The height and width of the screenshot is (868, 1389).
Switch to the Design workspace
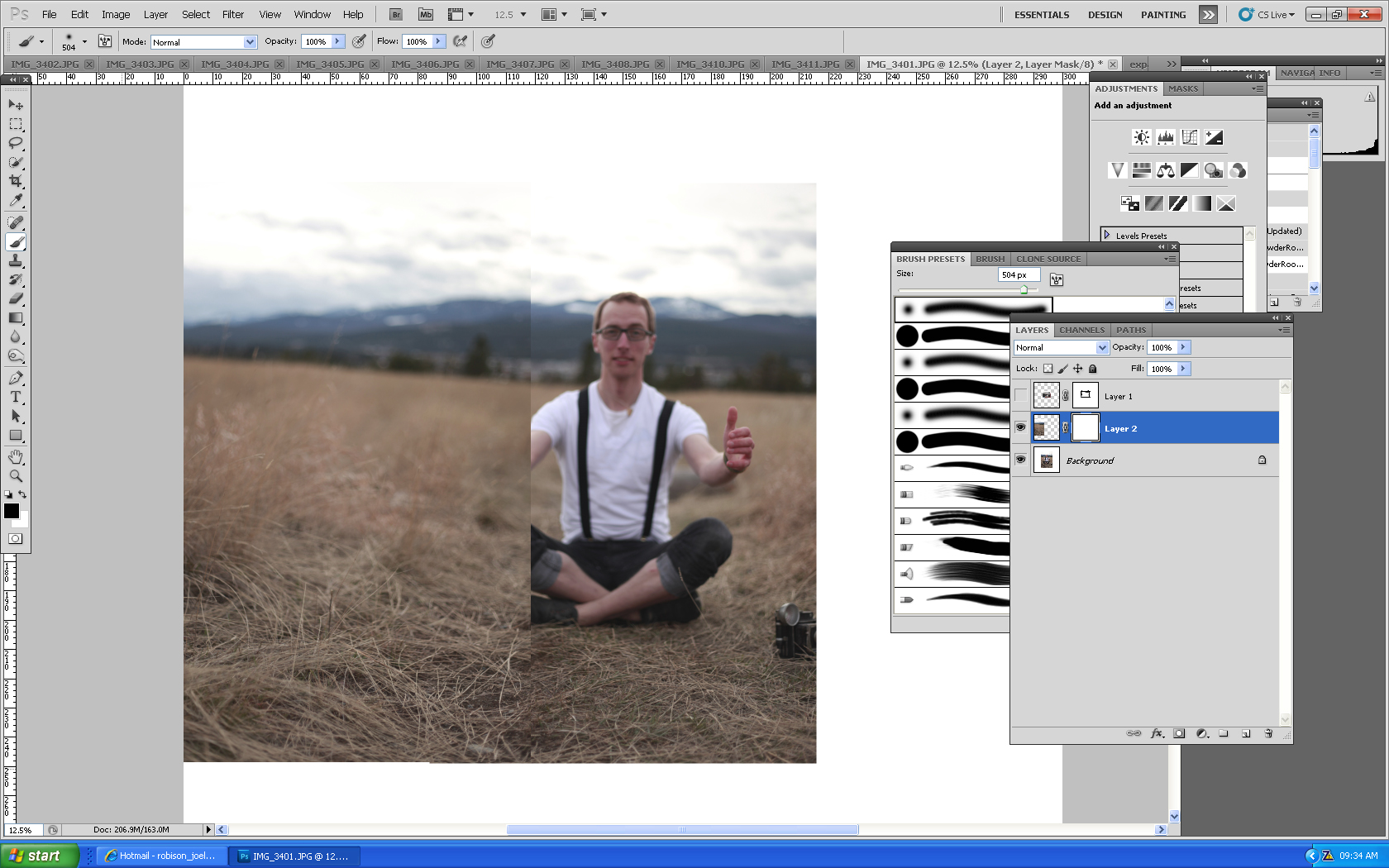(1105, 15)
